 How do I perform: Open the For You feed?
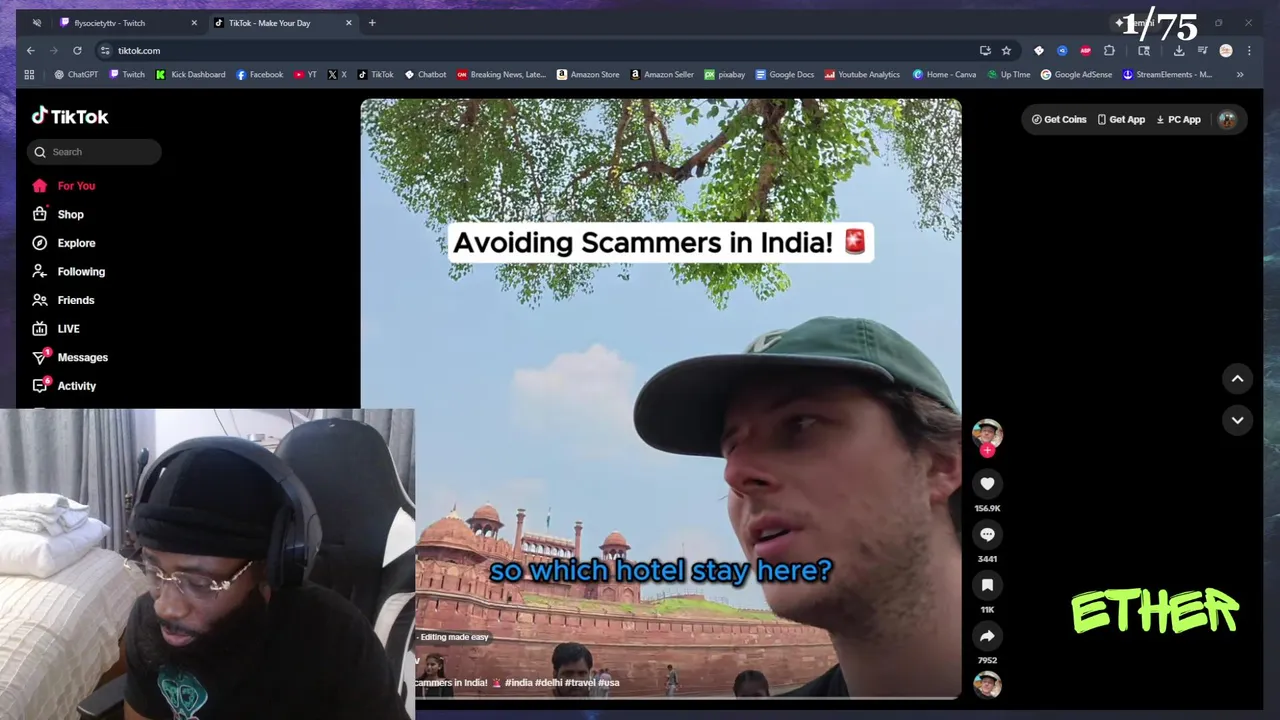pos(64,186)
